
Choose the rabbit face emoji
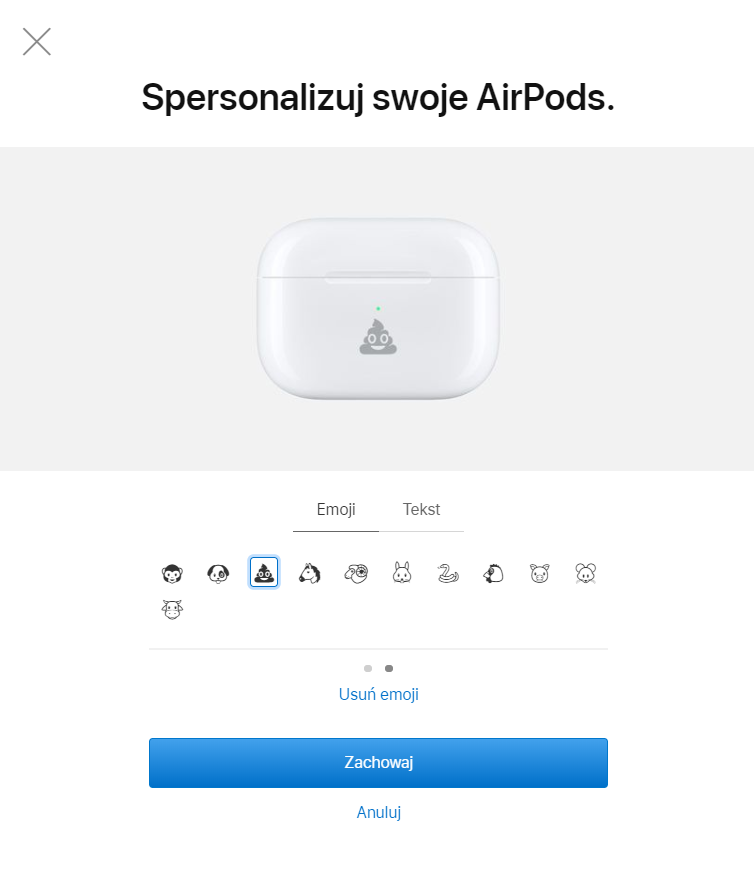click(402, 573)
